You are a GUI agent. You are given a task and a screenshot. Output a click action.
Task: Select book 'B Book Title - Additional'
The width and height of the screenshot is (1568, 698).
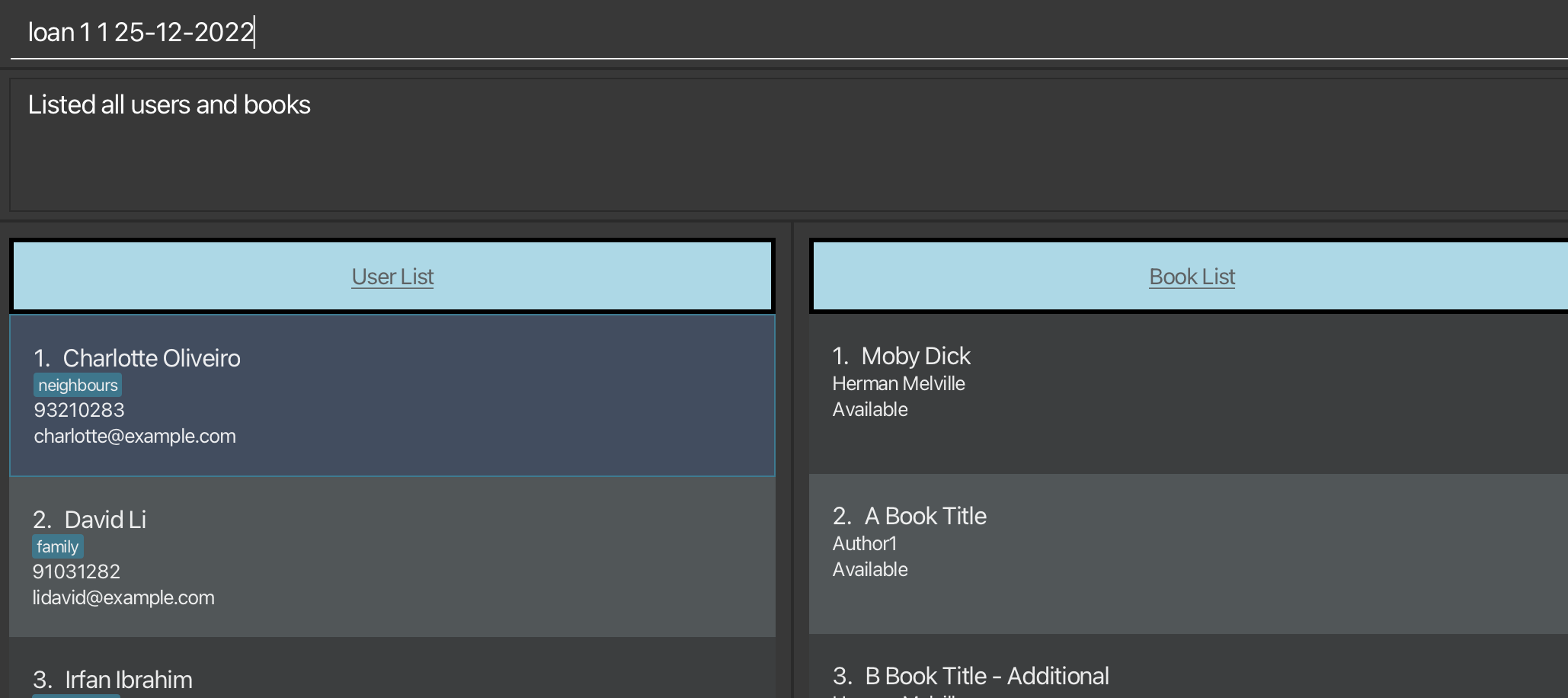tap(987, 676)
